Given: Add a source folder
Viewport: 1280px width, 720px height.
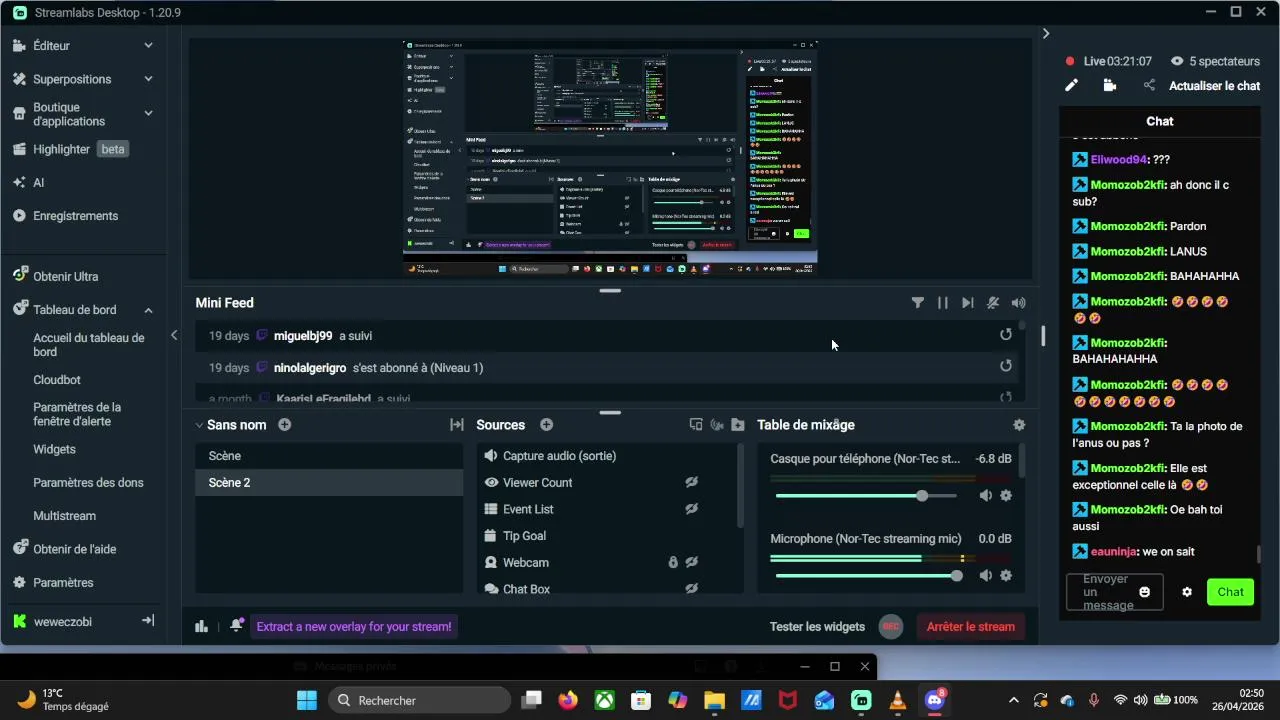Looking at the screenshot, I should [x=738, y=425].
